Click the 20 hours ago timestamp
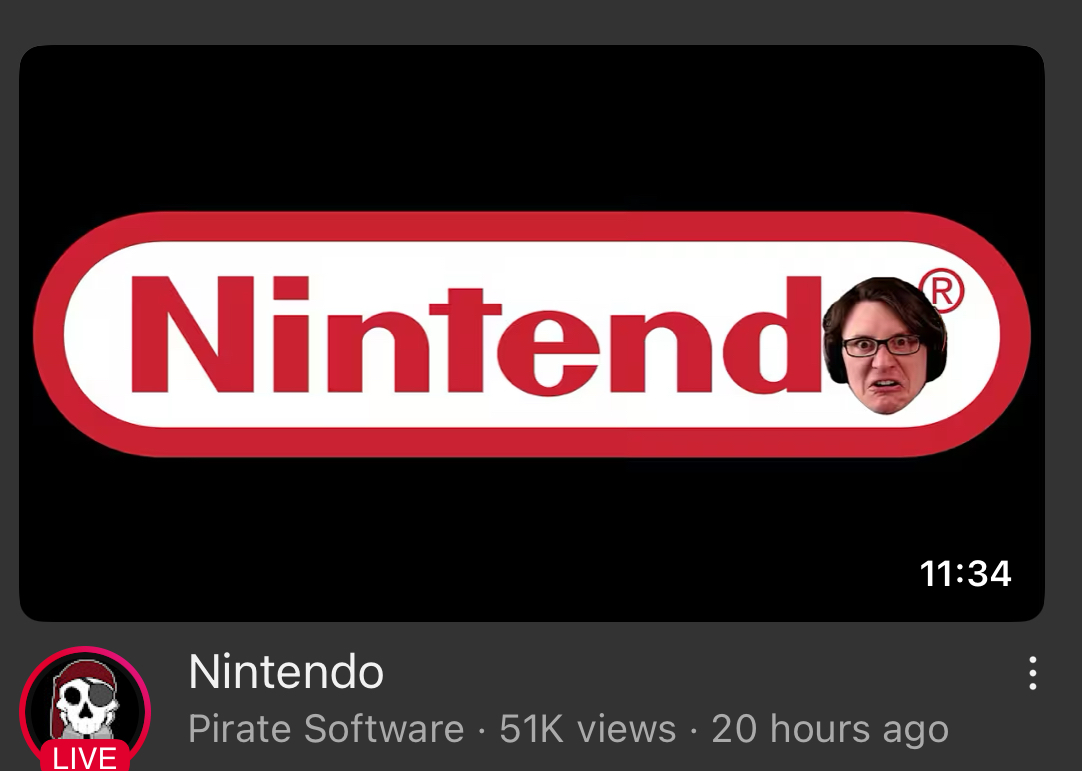1082x771 pixels. [x=830, y=730]
